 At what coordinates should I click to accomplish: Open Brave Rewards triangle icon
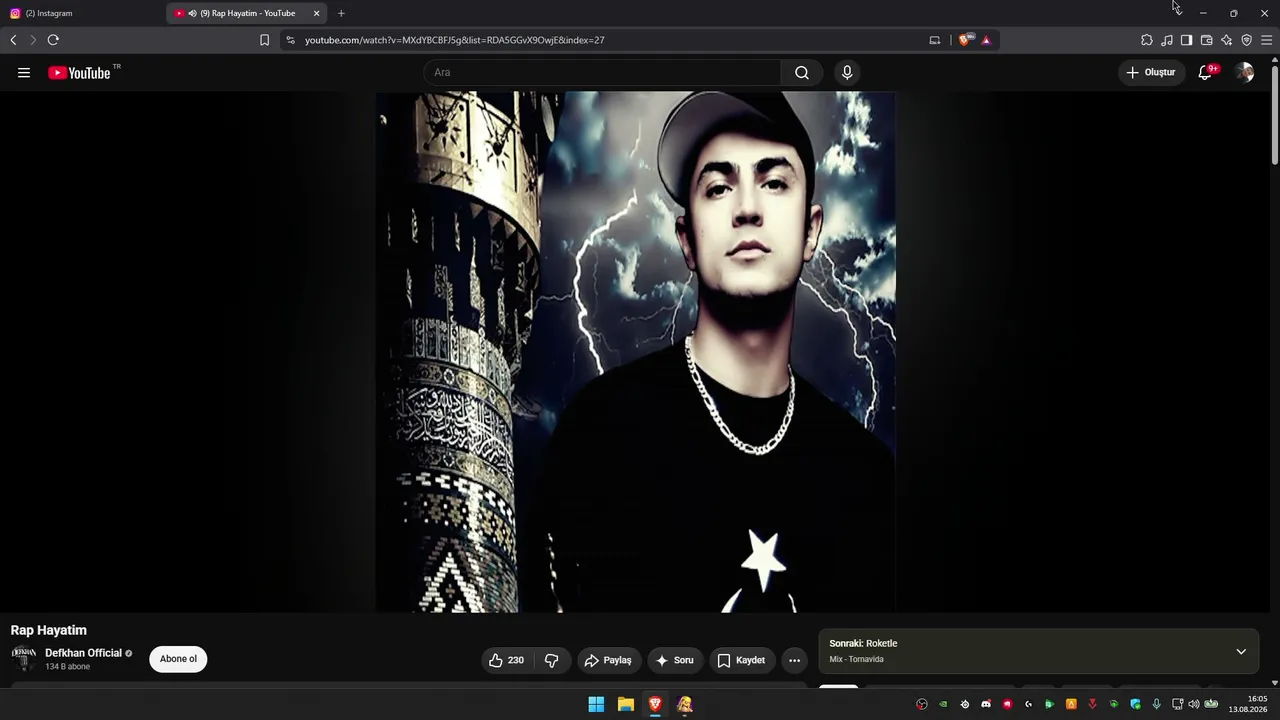986,40
